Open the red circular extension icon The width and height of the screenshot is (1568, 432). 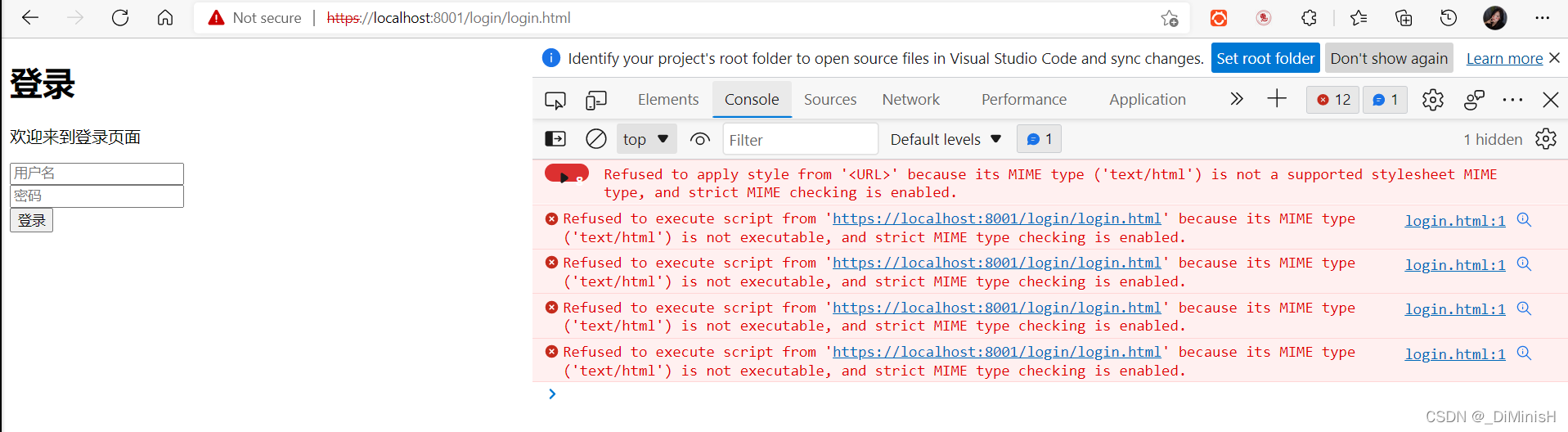[1264, 18]
